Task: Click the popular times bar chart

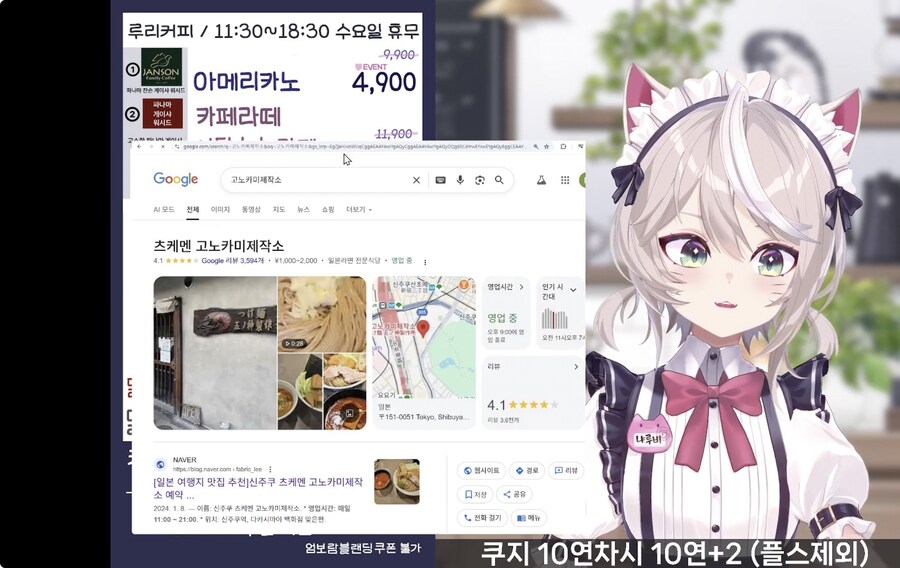Action: pos(554,319)
